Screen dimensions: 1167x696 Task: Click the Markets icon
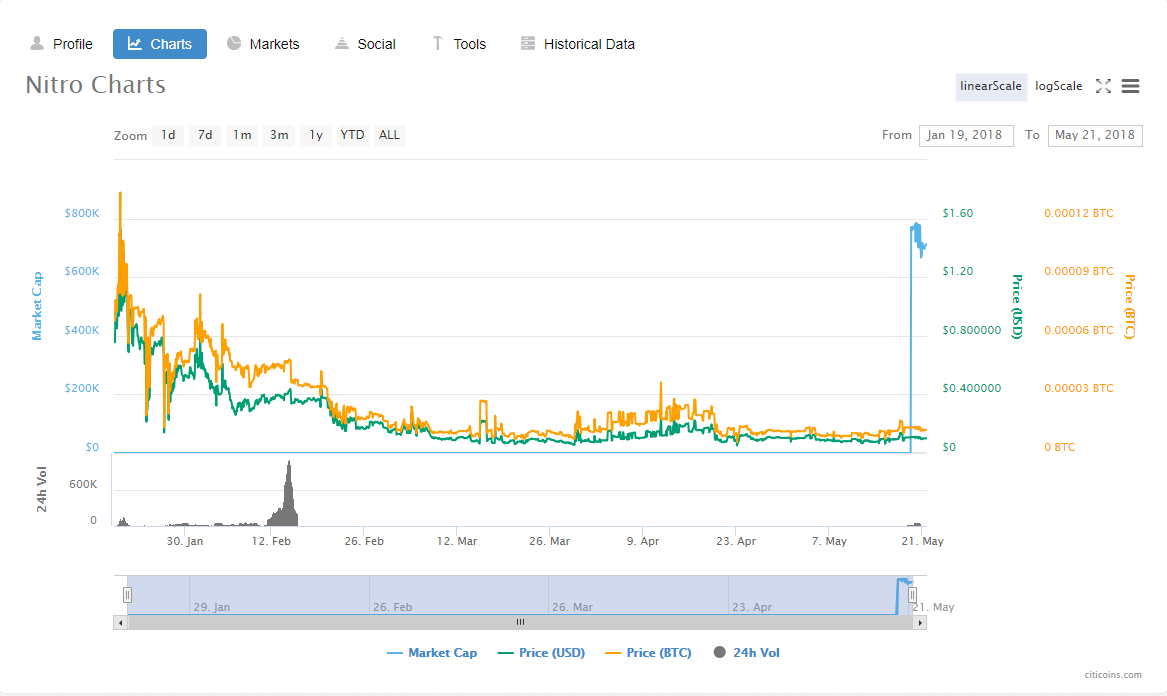[232, 43]
